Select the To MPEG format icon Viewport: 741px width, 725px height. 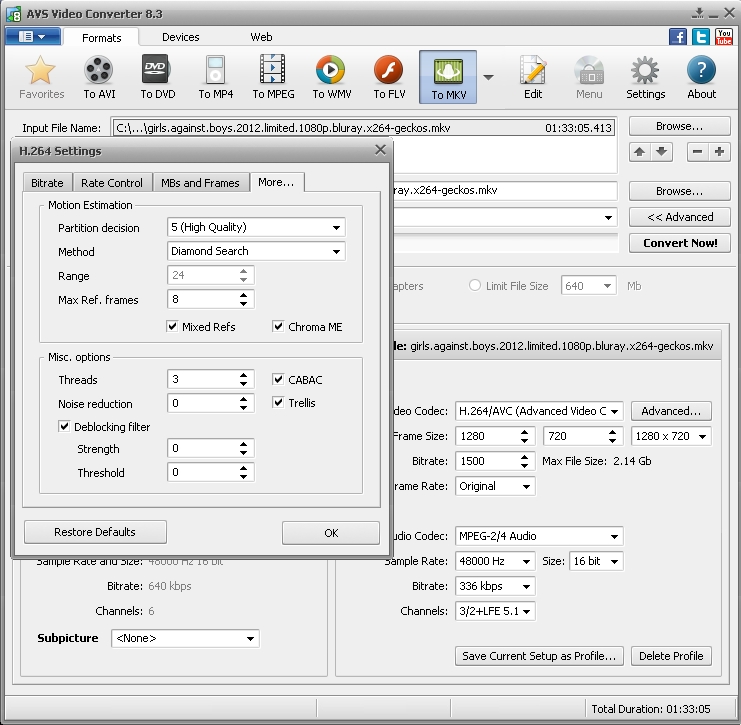[273, 77]
